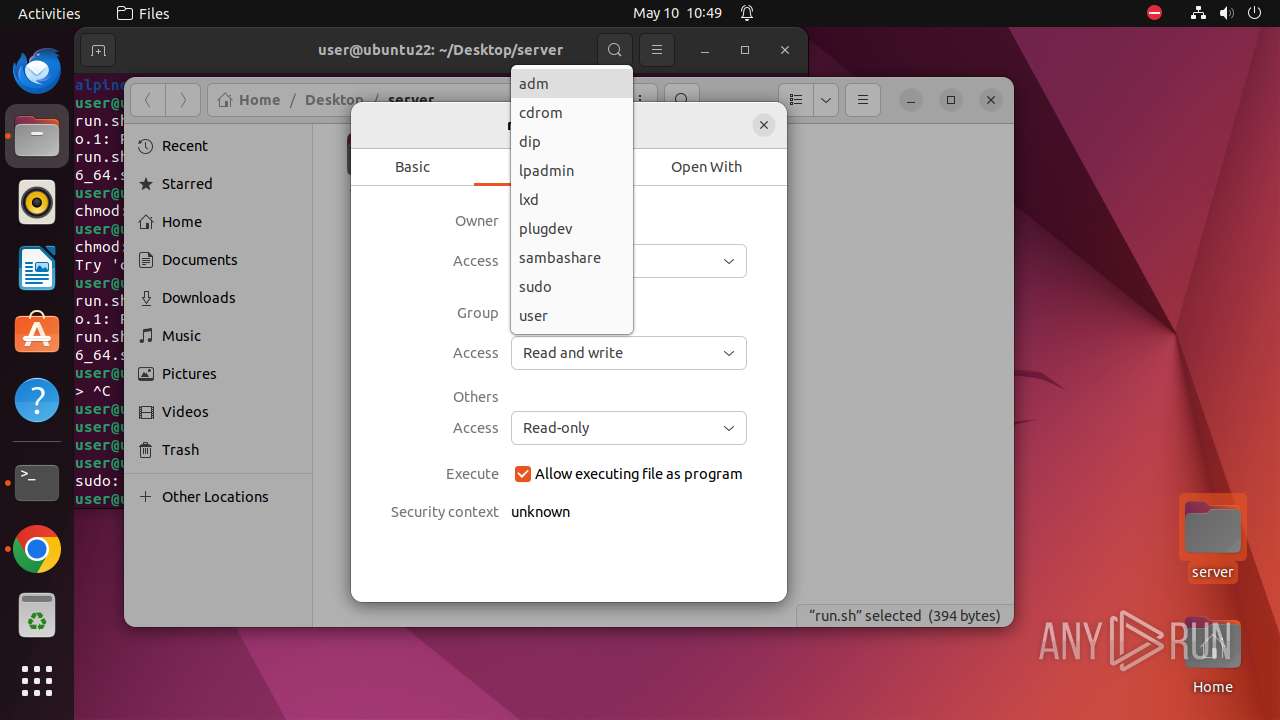Choose plugdev from group list
This screenshot has width=1280, height=720.
[572, 229]
